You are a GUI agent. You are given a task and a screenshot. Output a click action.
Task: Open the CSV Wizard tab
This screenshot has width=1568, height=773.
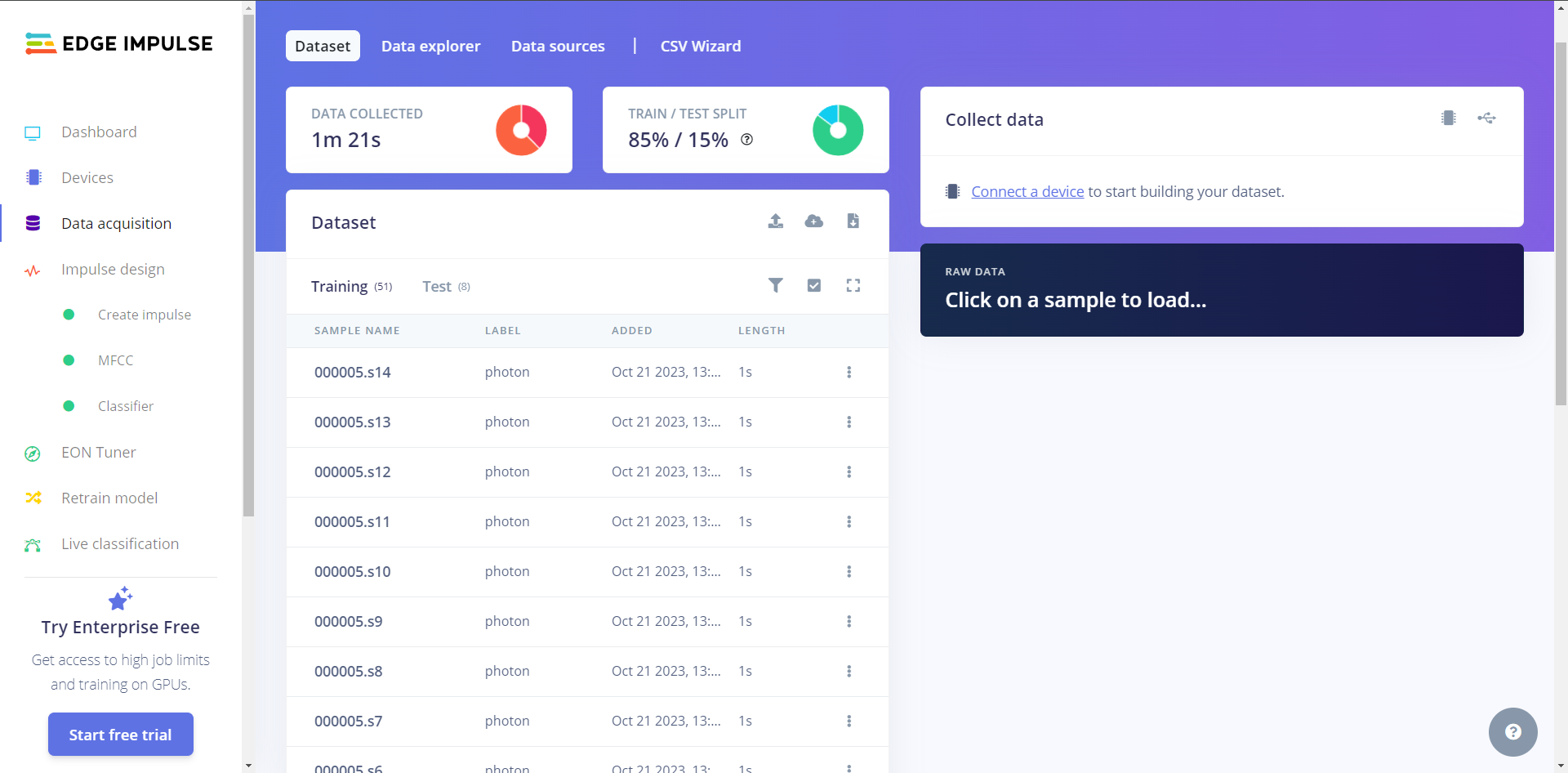pos(700,47)
